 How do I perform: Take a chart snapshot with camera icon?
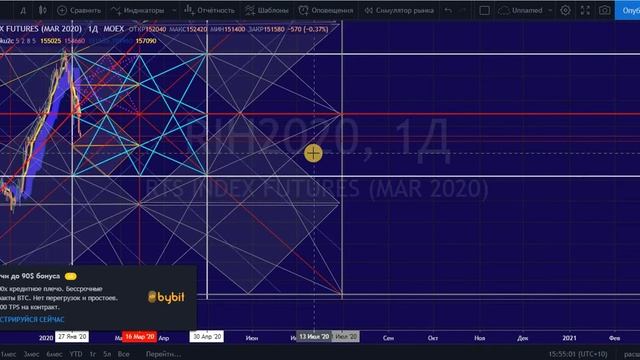(604, 11)
